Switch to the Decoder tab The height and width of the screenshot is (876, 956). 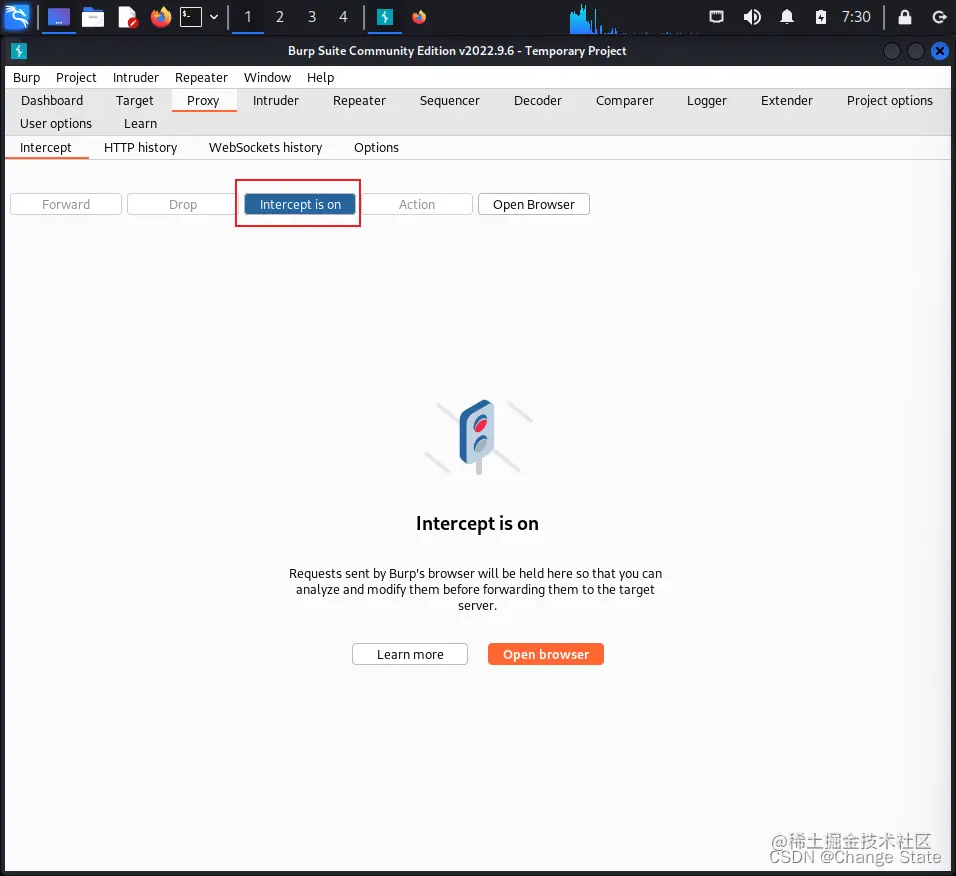[537, 101]
